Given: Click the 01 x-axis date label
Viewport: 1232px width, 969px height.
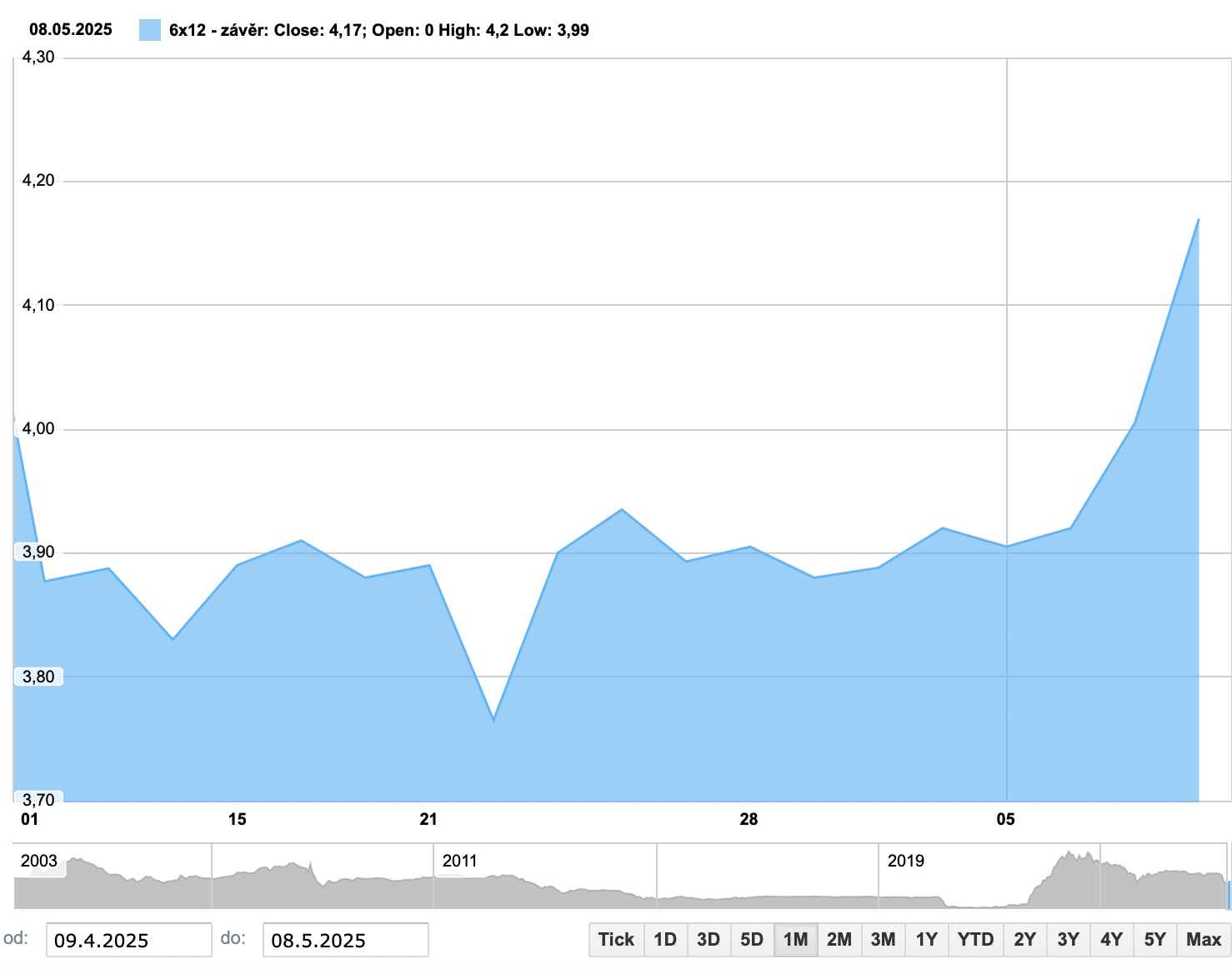Looking at the screenshot, I should tap(29, 819).
